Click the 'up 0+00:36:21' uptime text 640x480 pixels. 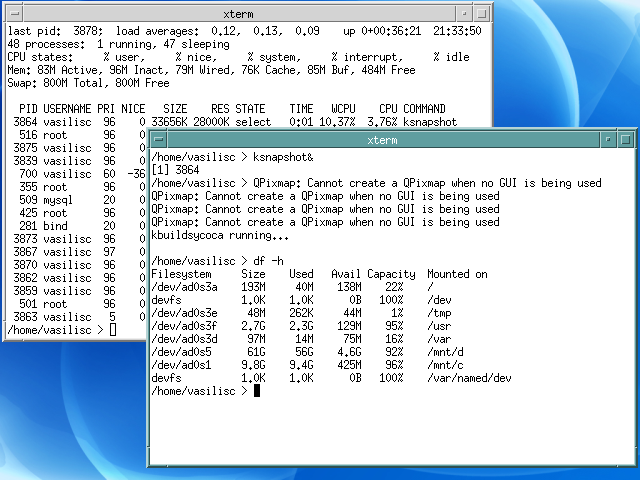pyautogui.click(x=382, y=31)
